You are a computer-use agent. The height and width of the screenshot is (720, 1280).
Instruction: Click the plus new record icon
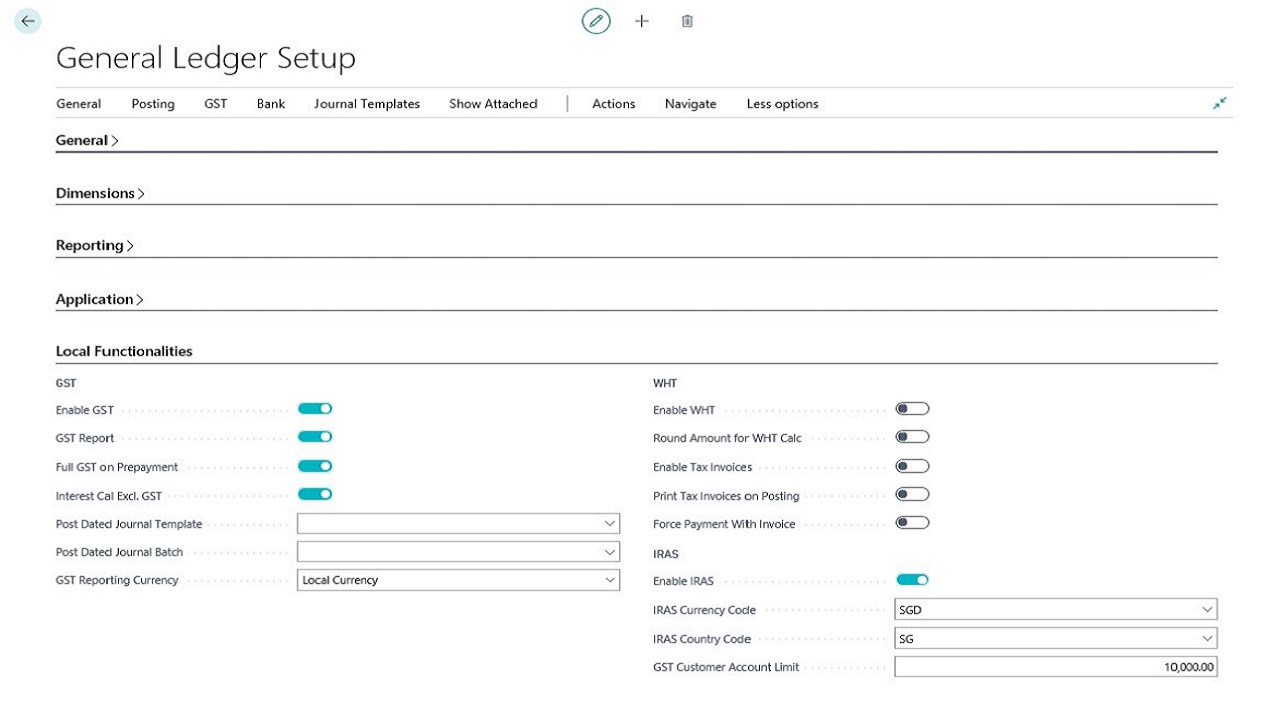pyautogui.click(x=642, y=21)
